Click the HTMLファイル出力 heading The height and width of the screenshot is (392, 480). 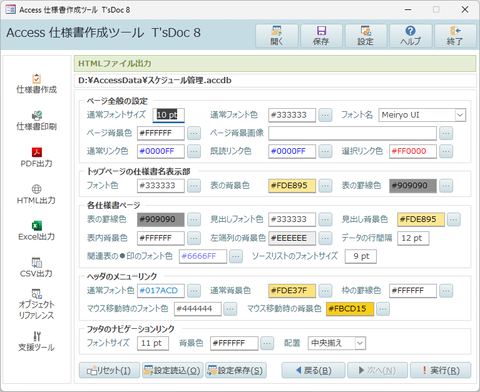(115, 63)
